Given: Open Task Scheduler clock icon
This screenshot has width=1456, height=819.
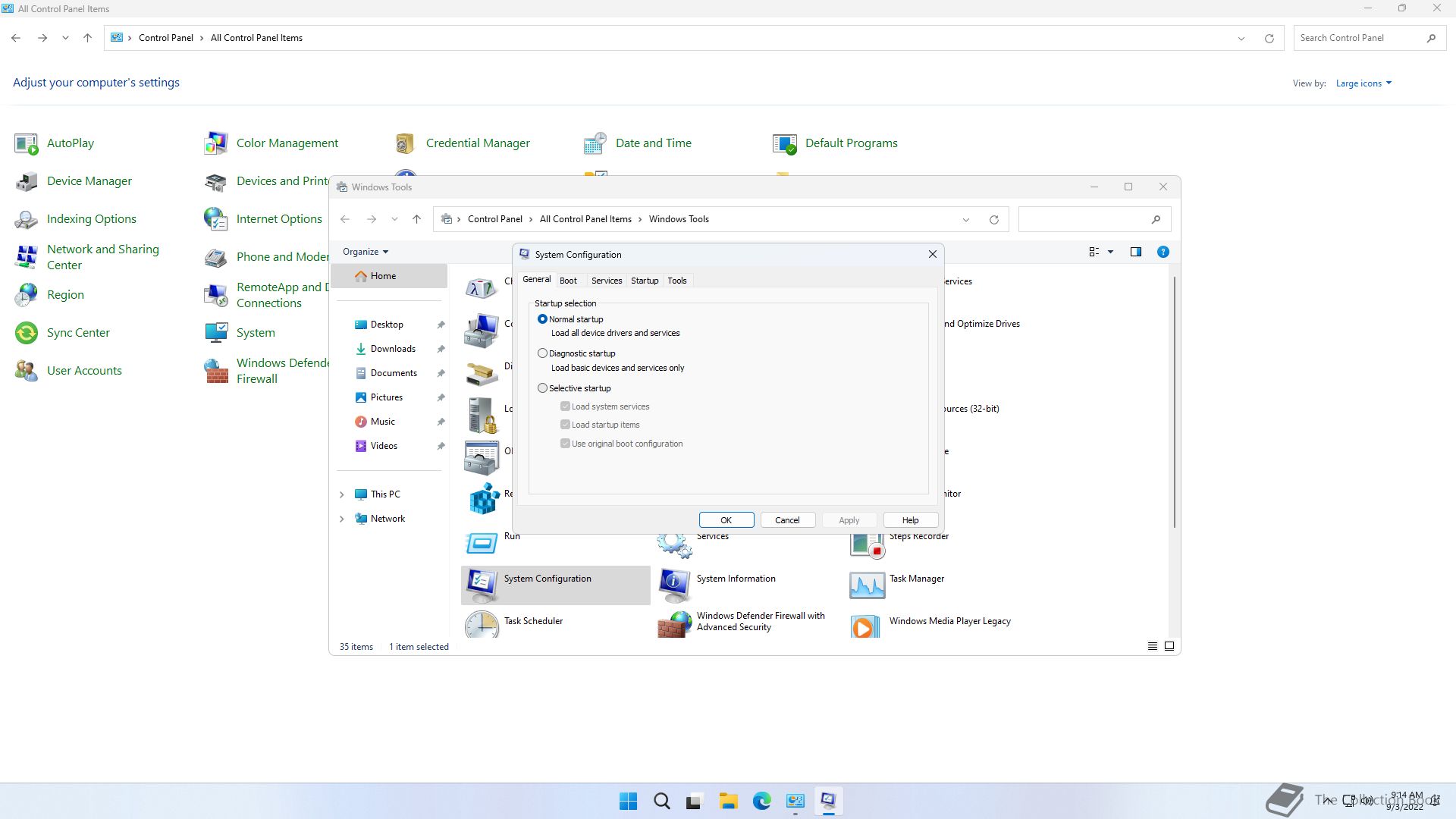Looking at the screenshot, I should click(482, 625).
